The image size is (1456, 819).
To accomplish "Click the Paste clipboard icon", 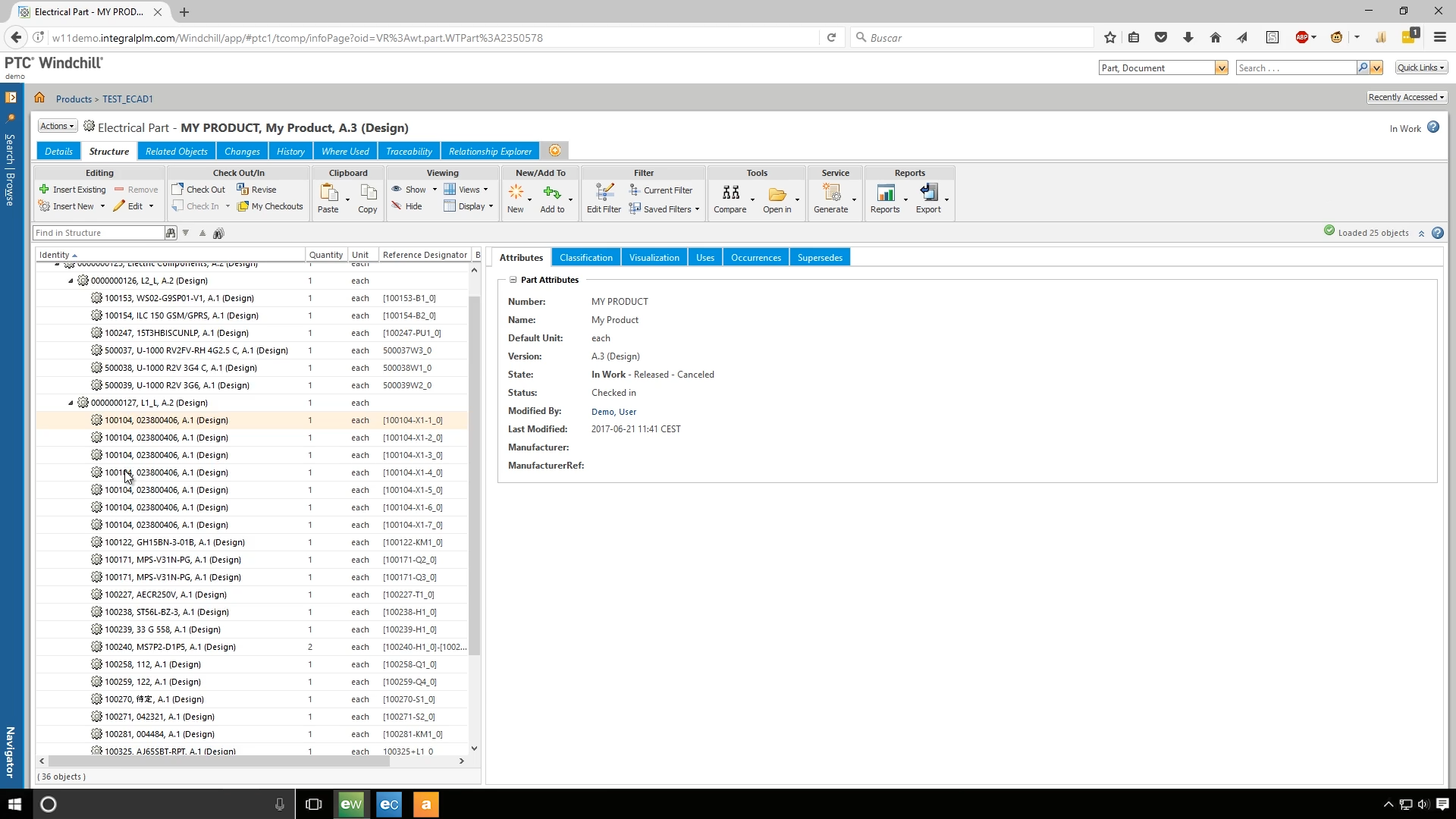I will [x=329, y=193].
